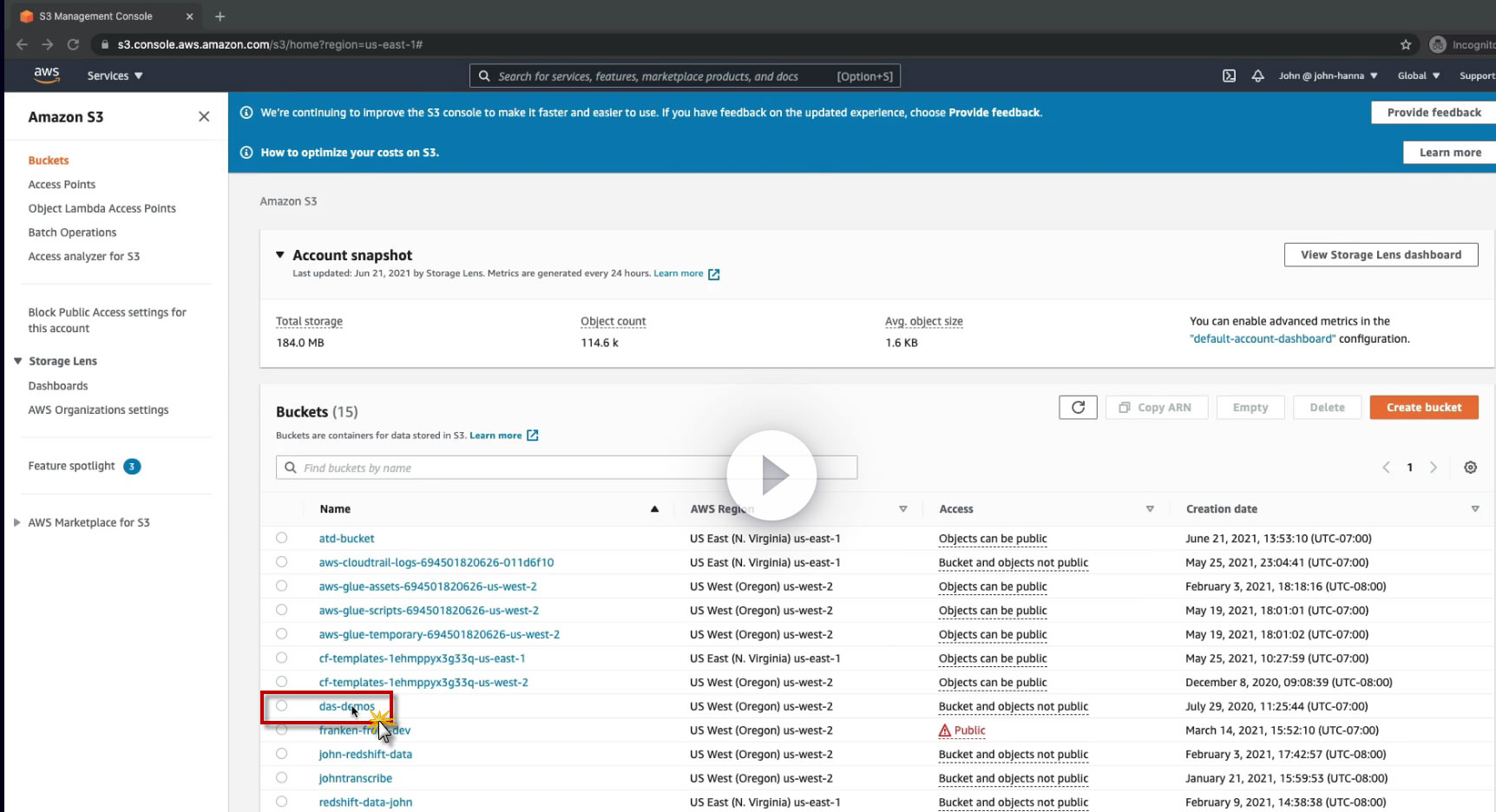Open Buckets in the sidebar
The height and width of the screenshot is (812, 1496).
49,160
